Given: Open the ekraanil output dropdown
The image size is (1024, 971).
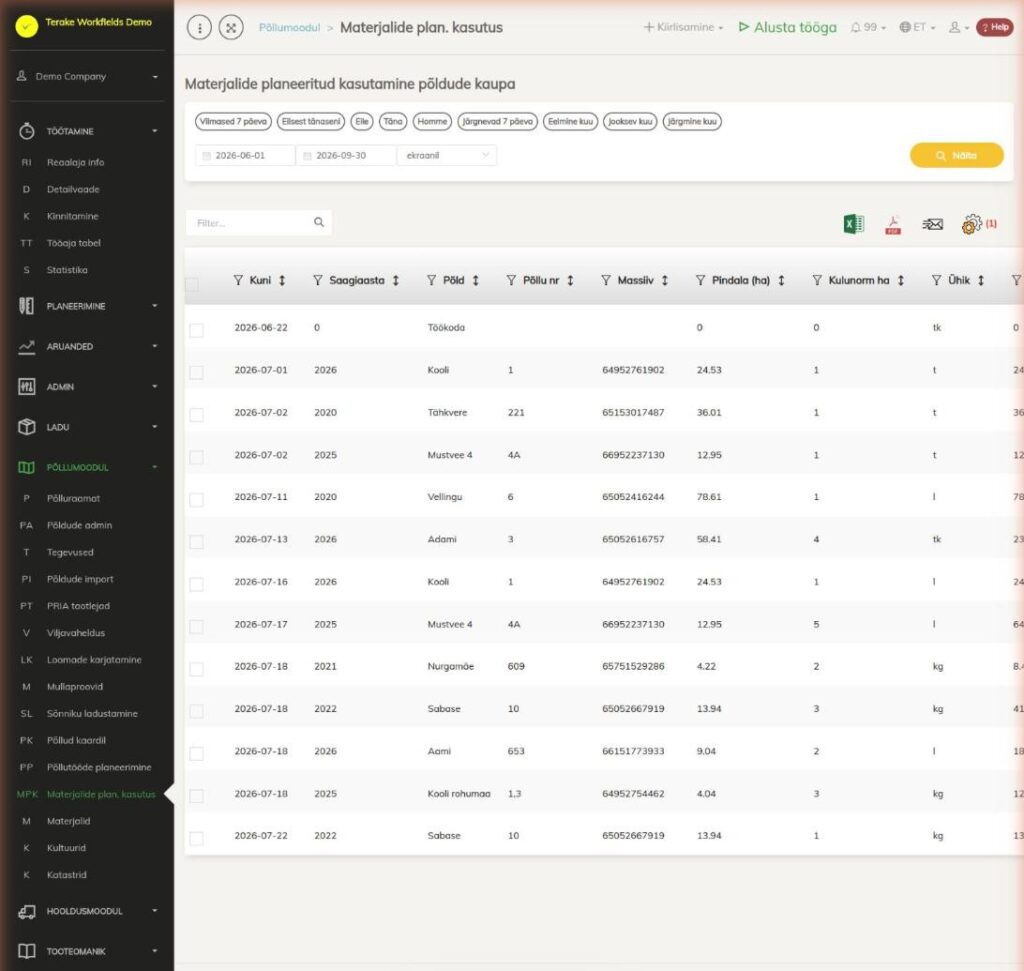Looking at the screenshot, I should 447,155.
